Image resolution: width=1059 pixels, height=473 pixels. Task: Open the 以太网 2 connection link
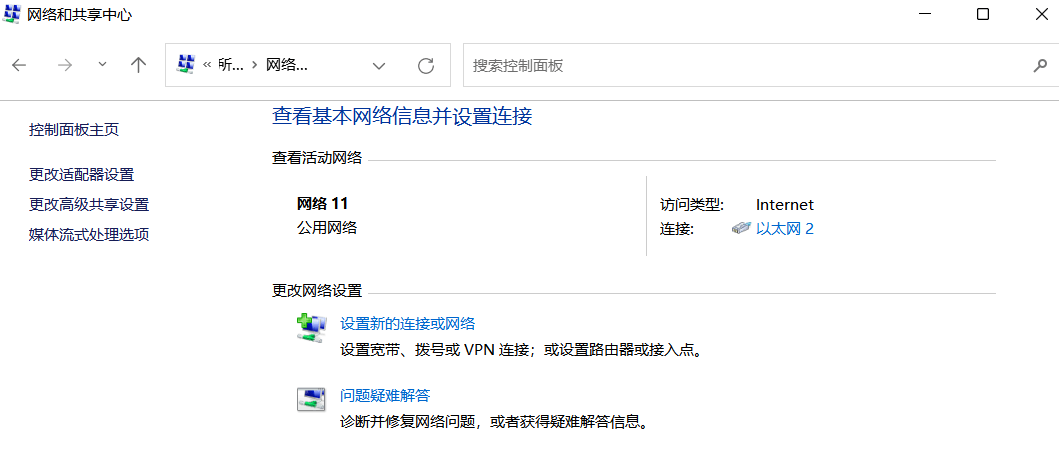pyautogui.click(x=785, y=228)
